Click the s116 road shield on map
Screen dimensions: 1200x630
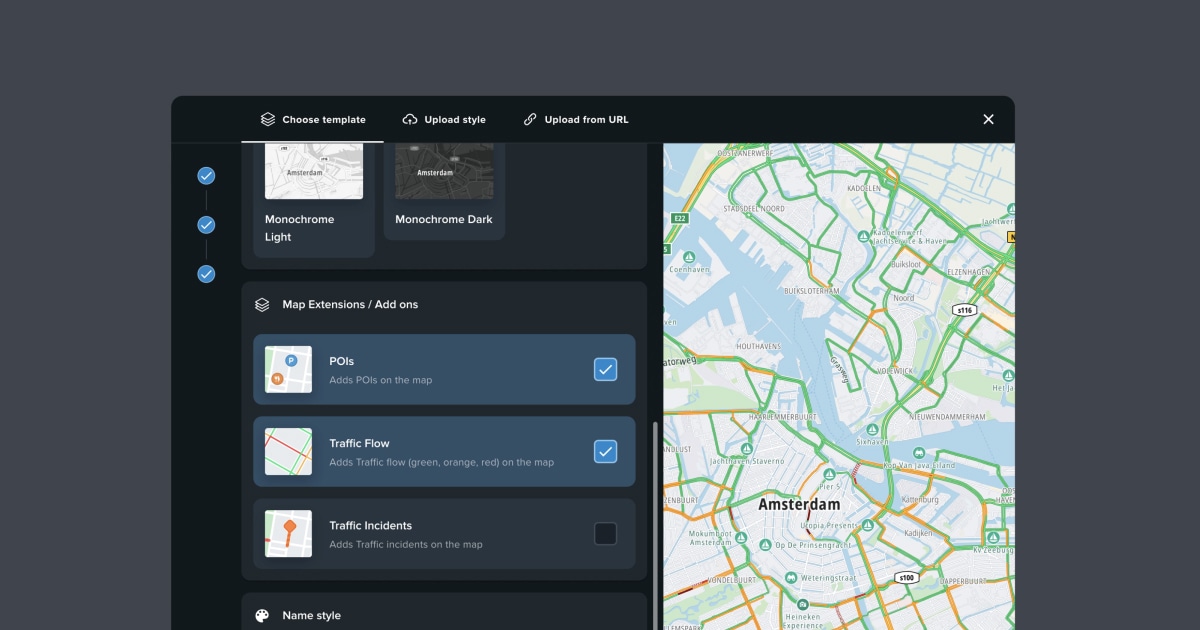964,310
